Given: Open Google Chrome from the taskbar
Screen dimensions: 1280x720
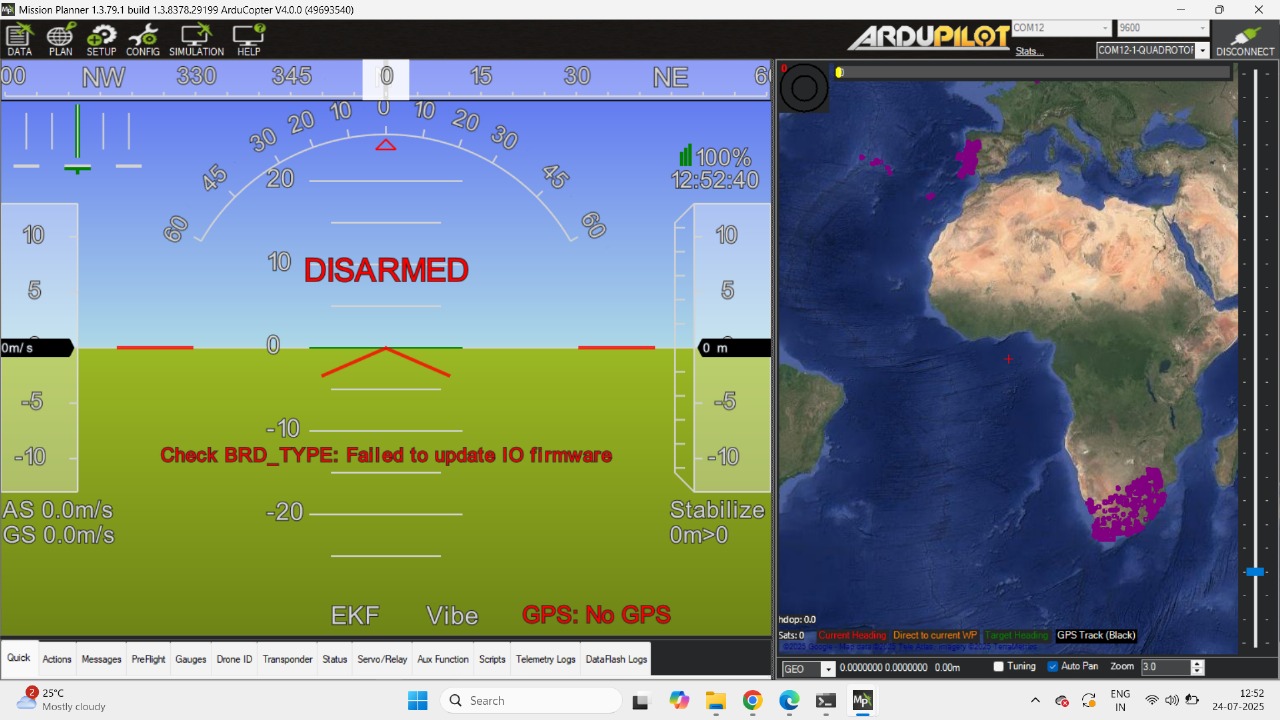Looking at the screenshot, I should point(752,701).
